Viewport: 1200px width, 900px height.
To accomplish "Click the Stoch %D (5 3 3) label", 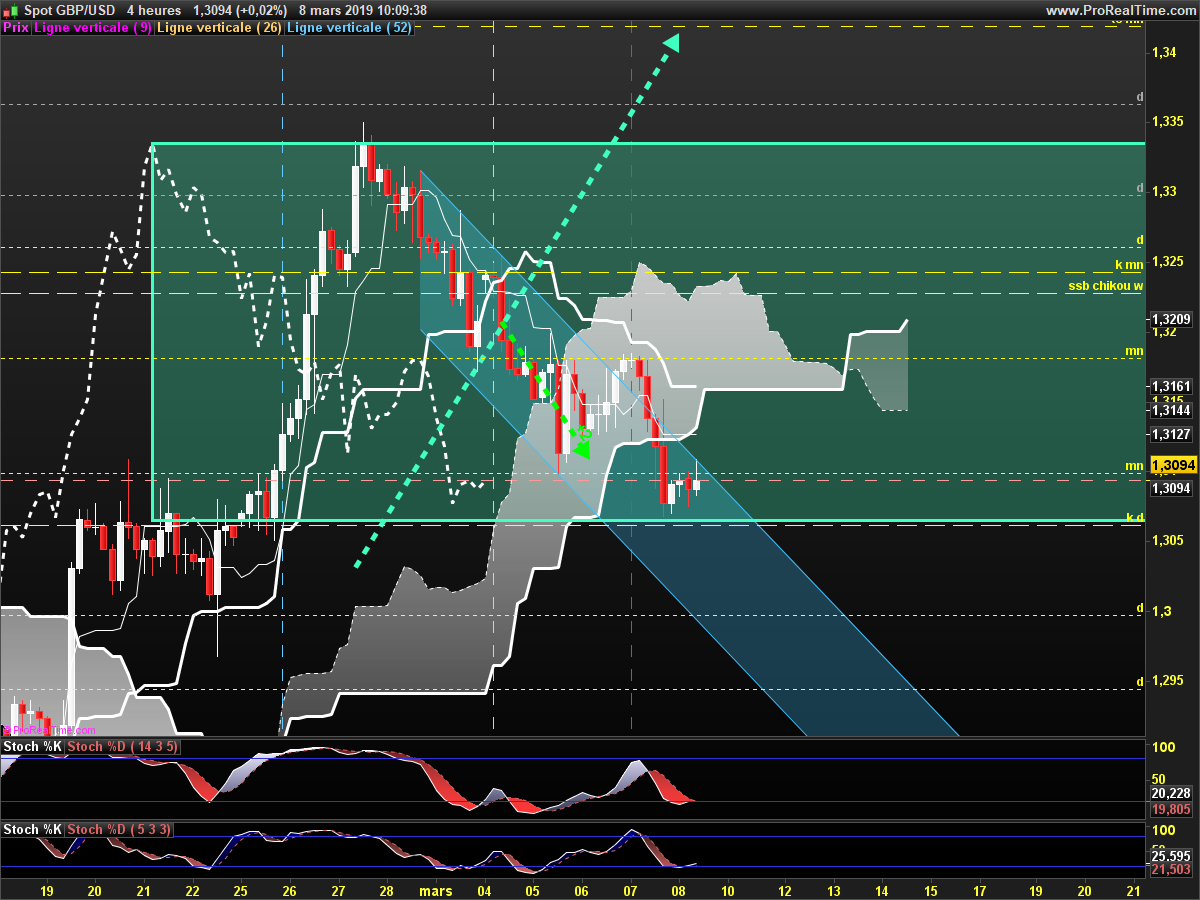I will [119, 829].
